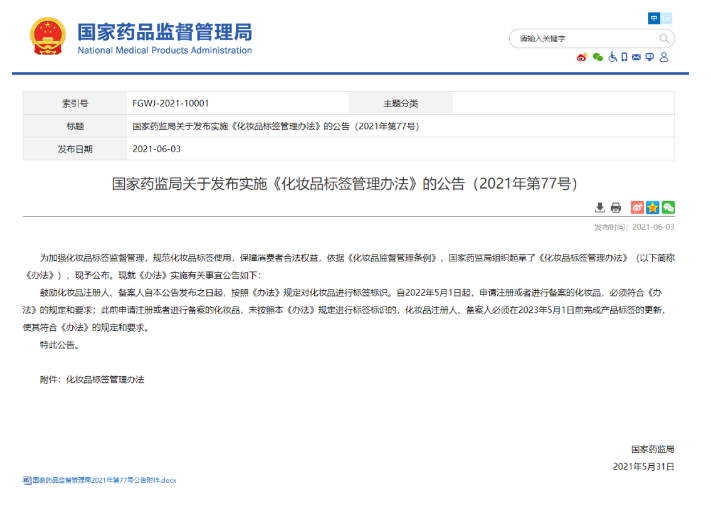Image resolution: width=711 pixels, height=510 pixels.
Task: Open the header WeChat icon
Action: pos(597,57)
